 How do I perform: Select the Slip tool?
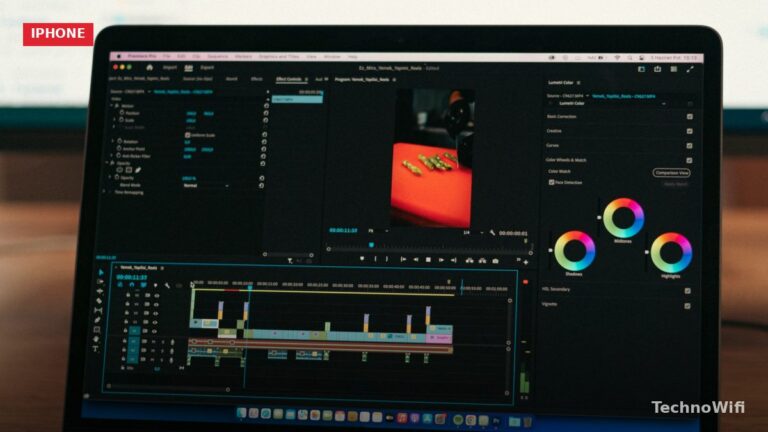point(98,310)
